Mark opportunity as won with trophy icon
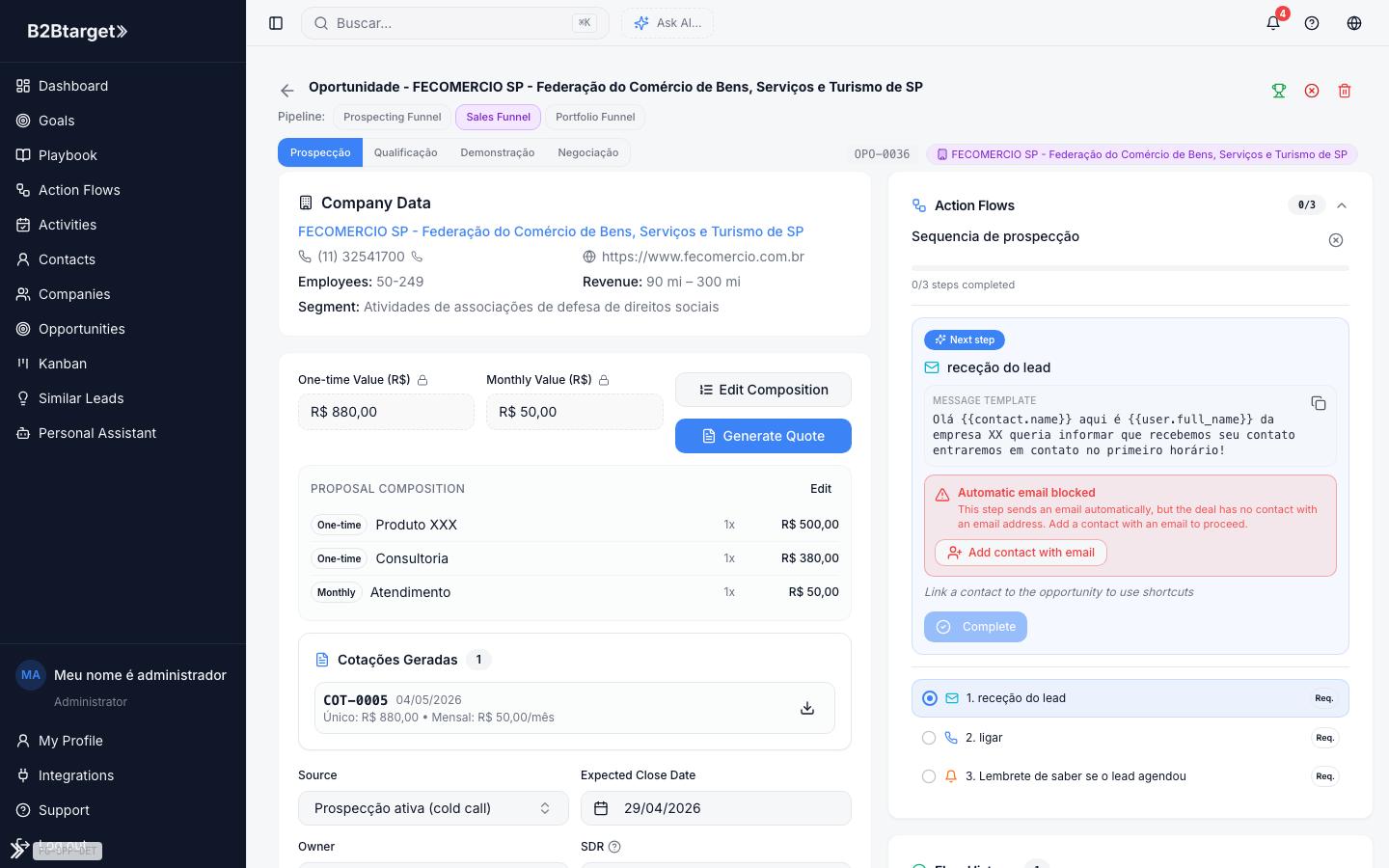The height and width of the screenshot is (868, 1389). click(x=1279, y=91)
